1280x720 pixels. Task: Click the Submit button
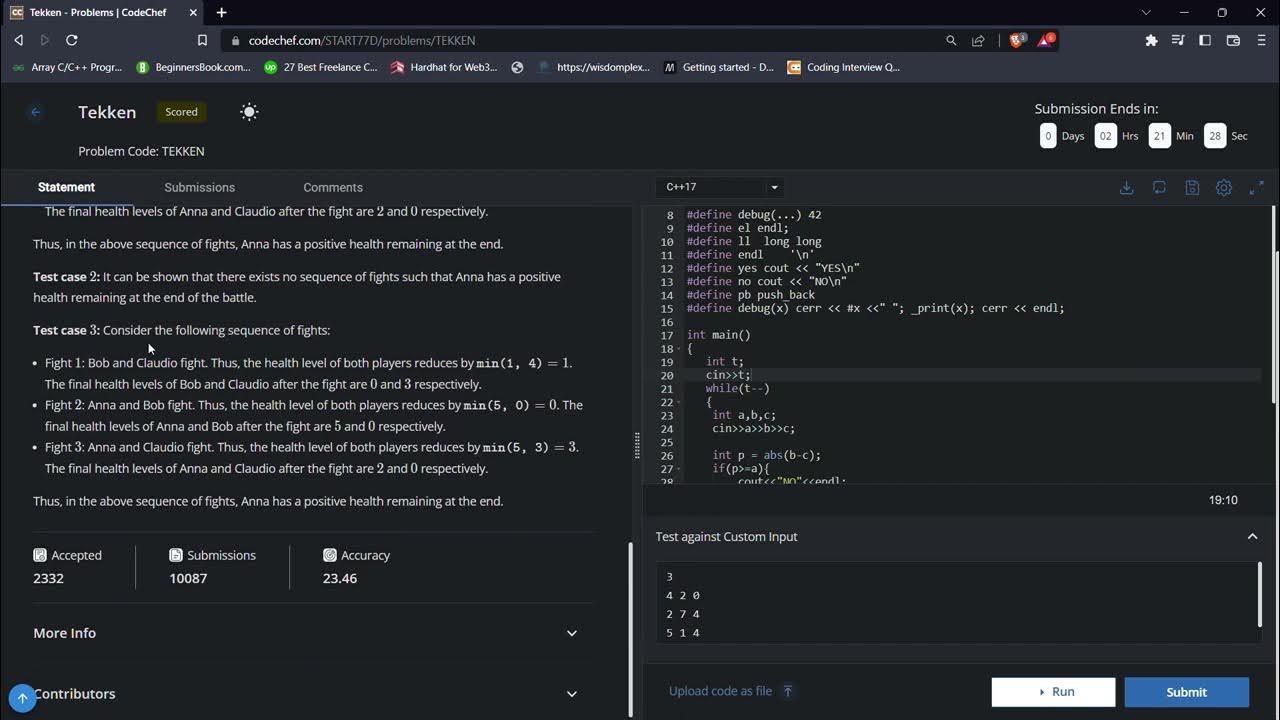pos(1186,692)
